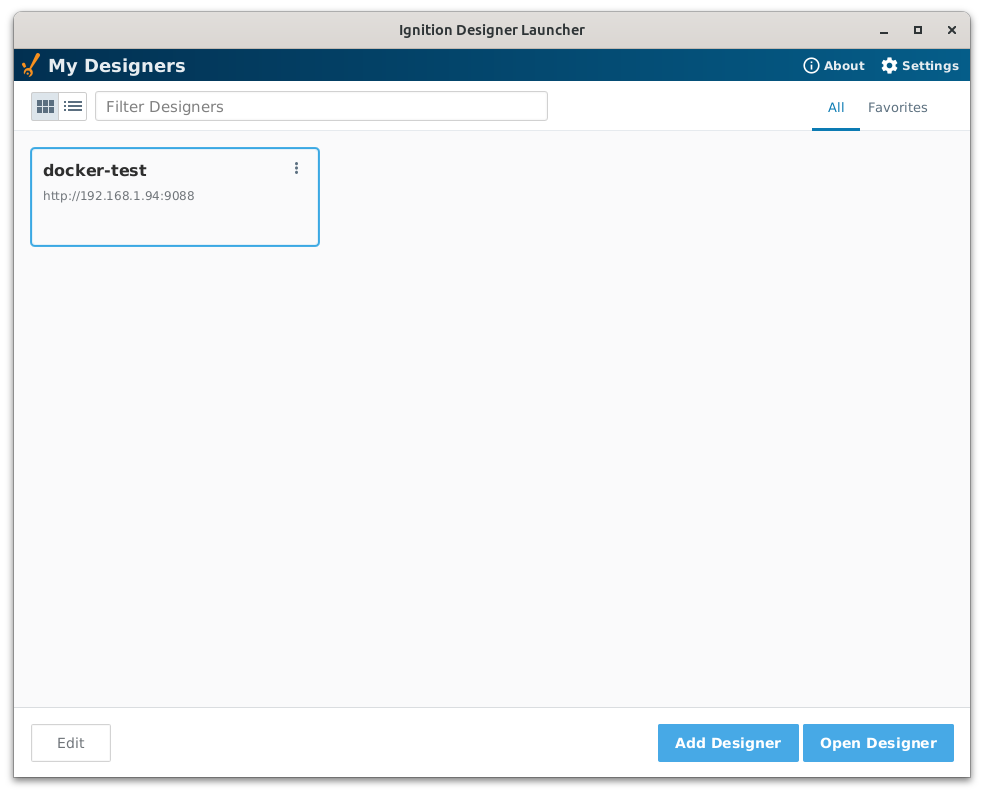Image resolution: width=984 pixels, height=794 pixels.
Task: Click the My Designers header title
Action: coord(117,66)
